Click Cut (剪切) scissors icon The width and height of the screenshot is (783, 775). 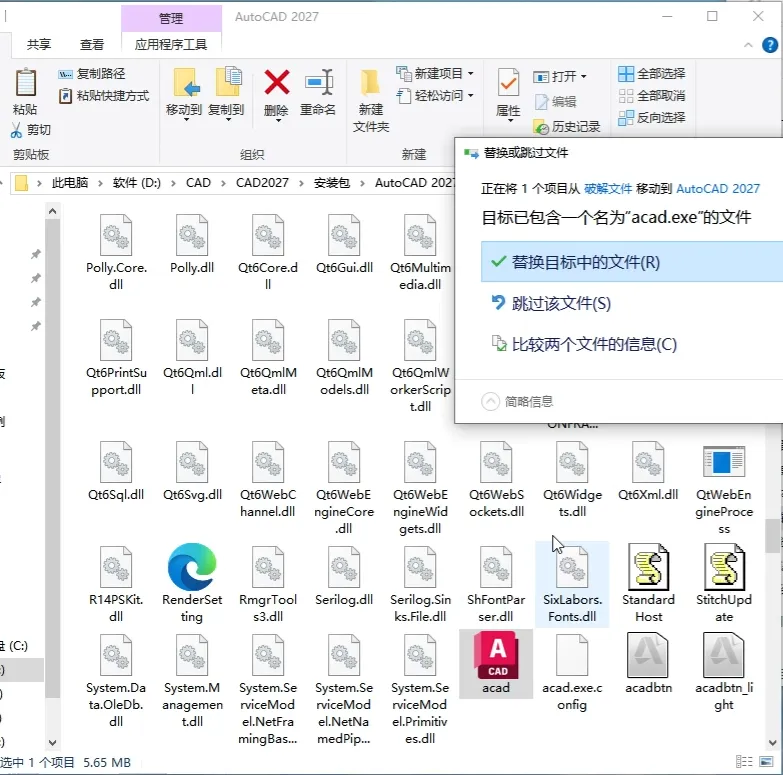[16, 130]
